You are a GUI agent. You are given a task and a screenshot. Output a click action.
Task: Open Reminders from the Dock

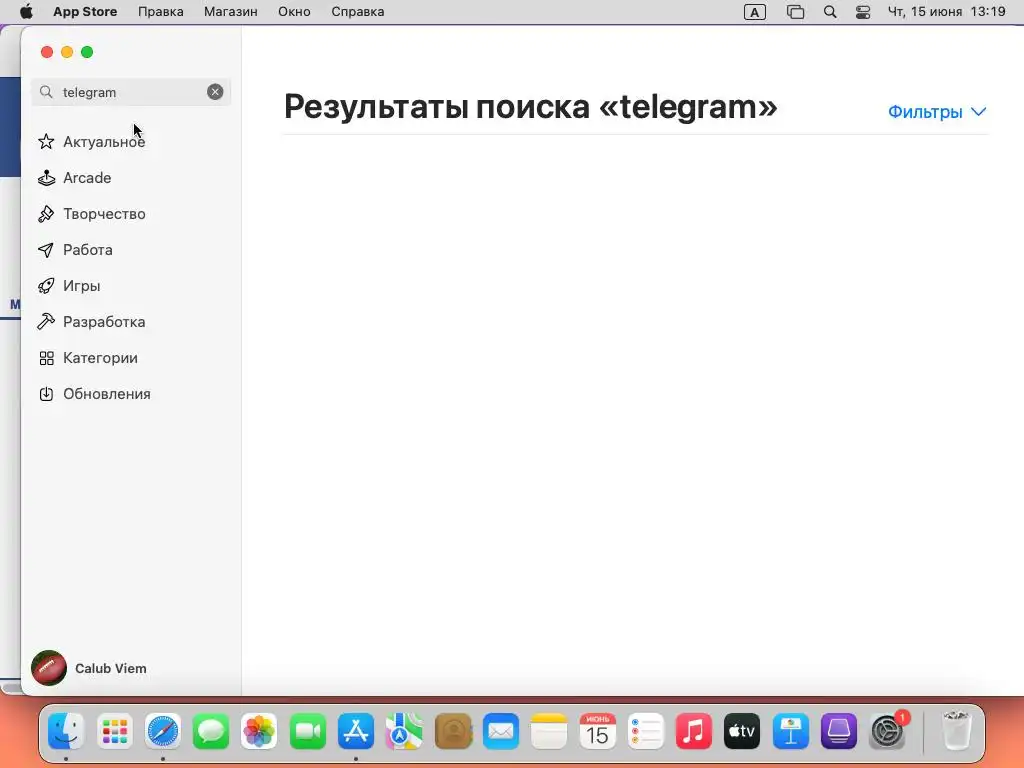[x=646, y=731]
